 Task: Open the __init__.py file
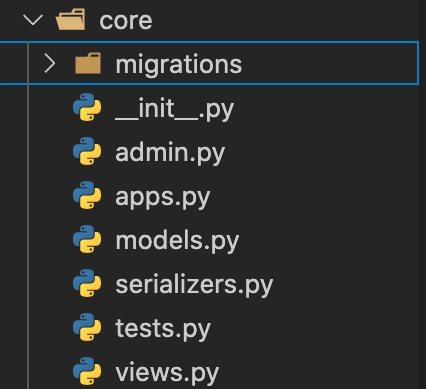(x=174, y=109)
